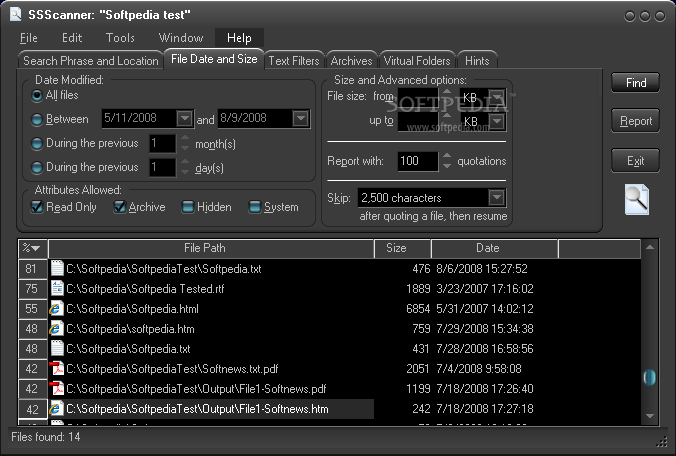
Task: Click the magnifier document icon below Exit
Action: (637, 200)
